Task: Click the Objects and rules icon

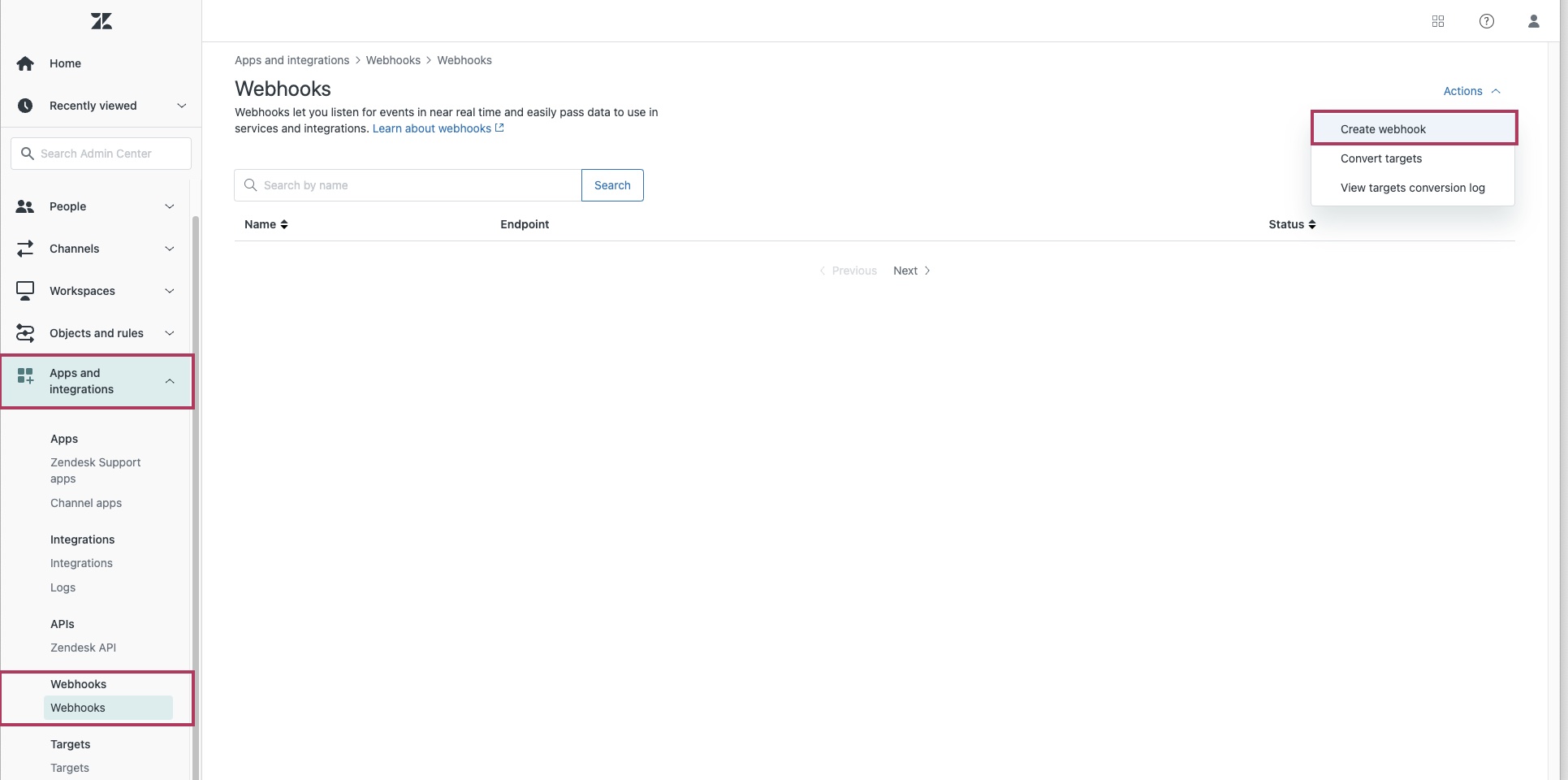Action: click(25, 333)
